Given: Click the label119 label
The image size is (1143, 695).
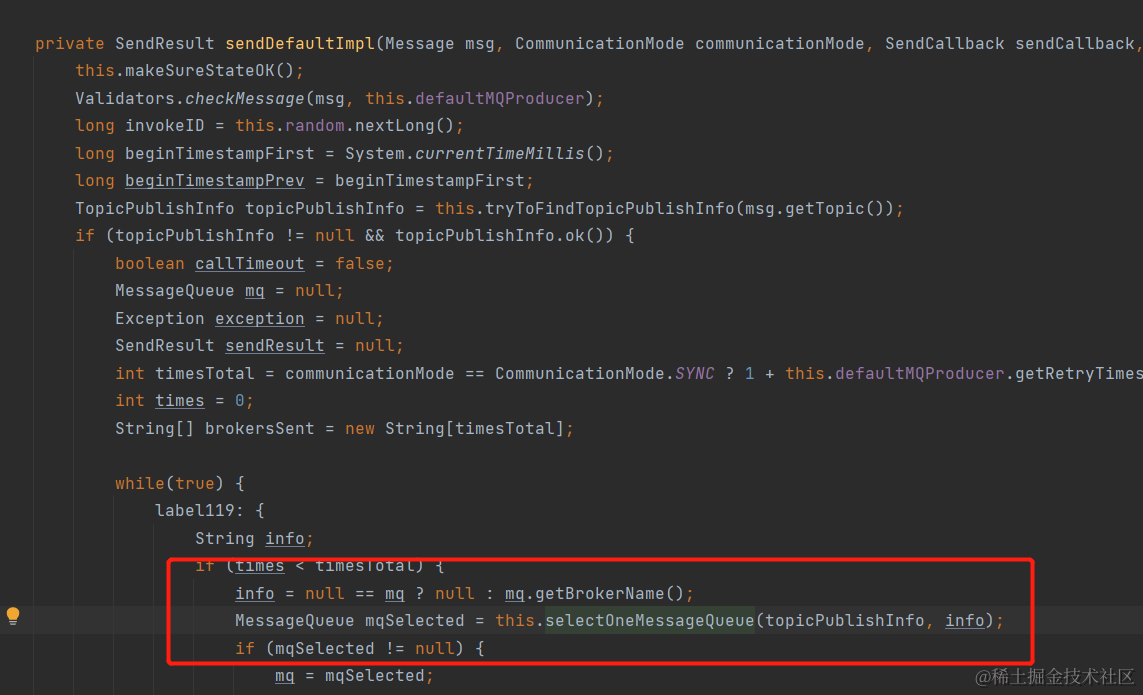Looking at the screenshot, I should 195,510.
